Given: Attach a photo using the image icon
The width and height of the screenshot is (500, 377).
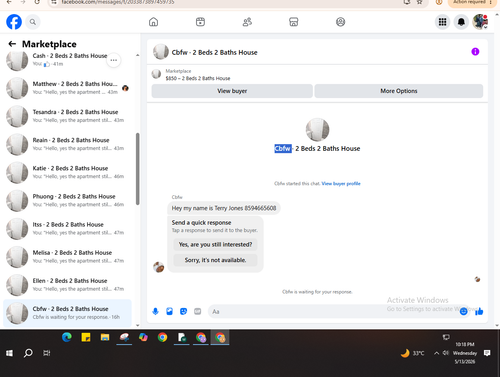Looking at the screenshot, I should coord(169,311).
